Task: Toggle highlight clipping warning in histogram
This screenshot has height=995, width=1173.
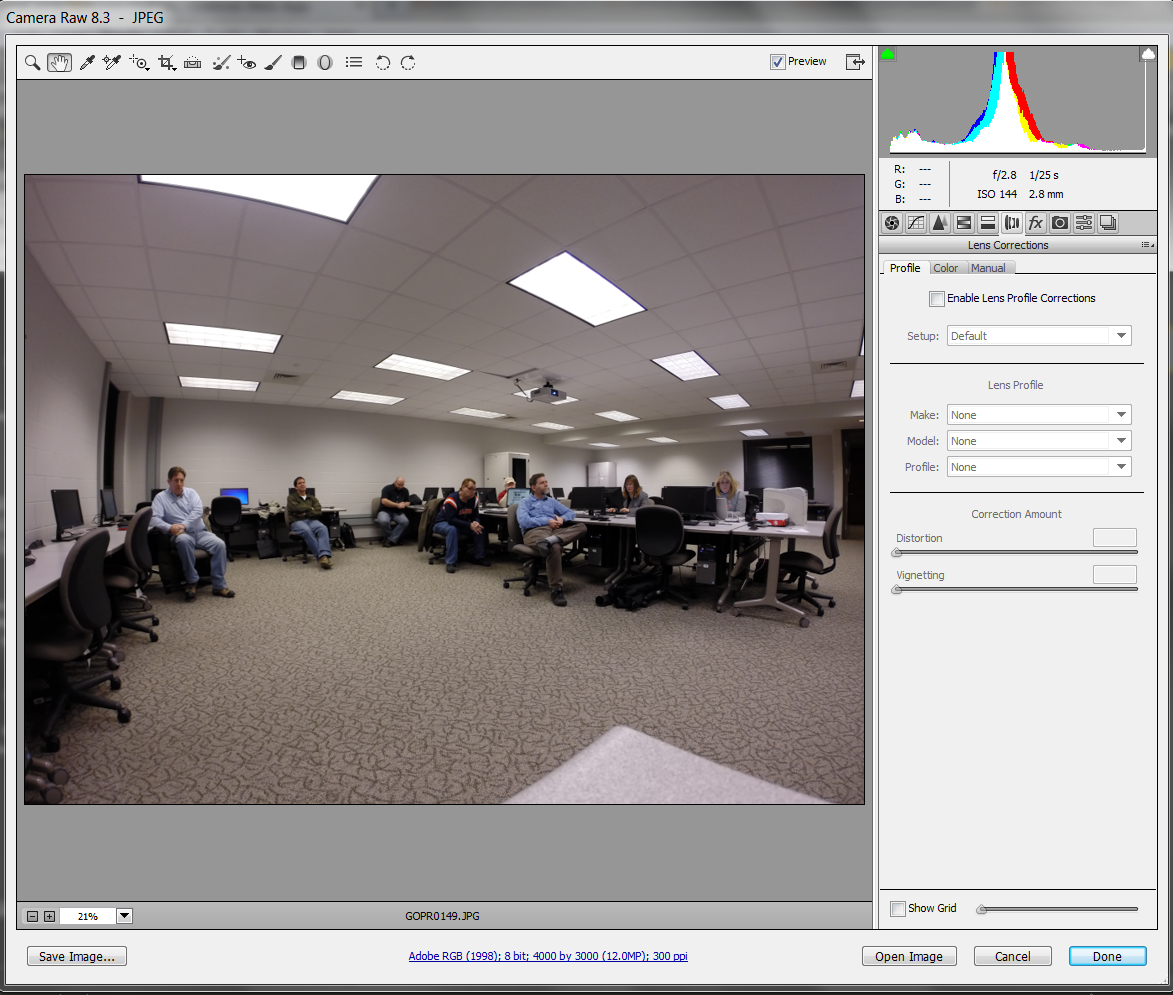Action: [x=1148, y=54]
